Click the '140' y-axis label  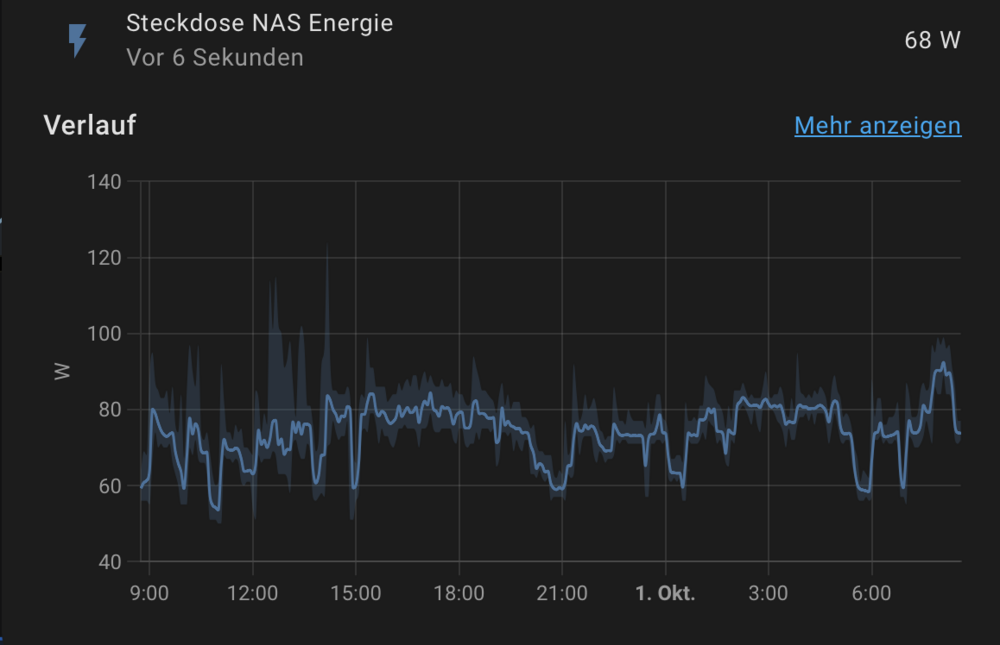(x=104, y=182)
